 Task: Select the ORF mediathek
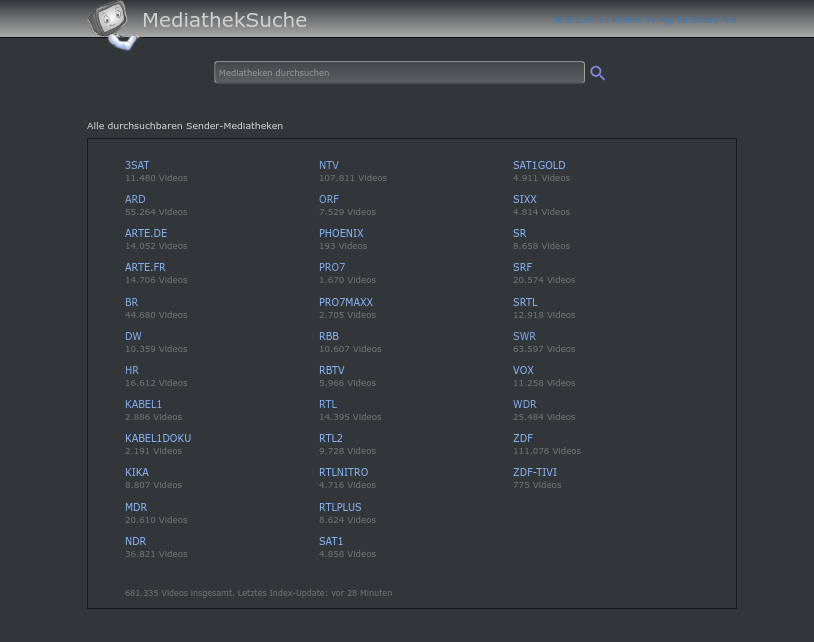pyautogui.click(x=329, y=199)
